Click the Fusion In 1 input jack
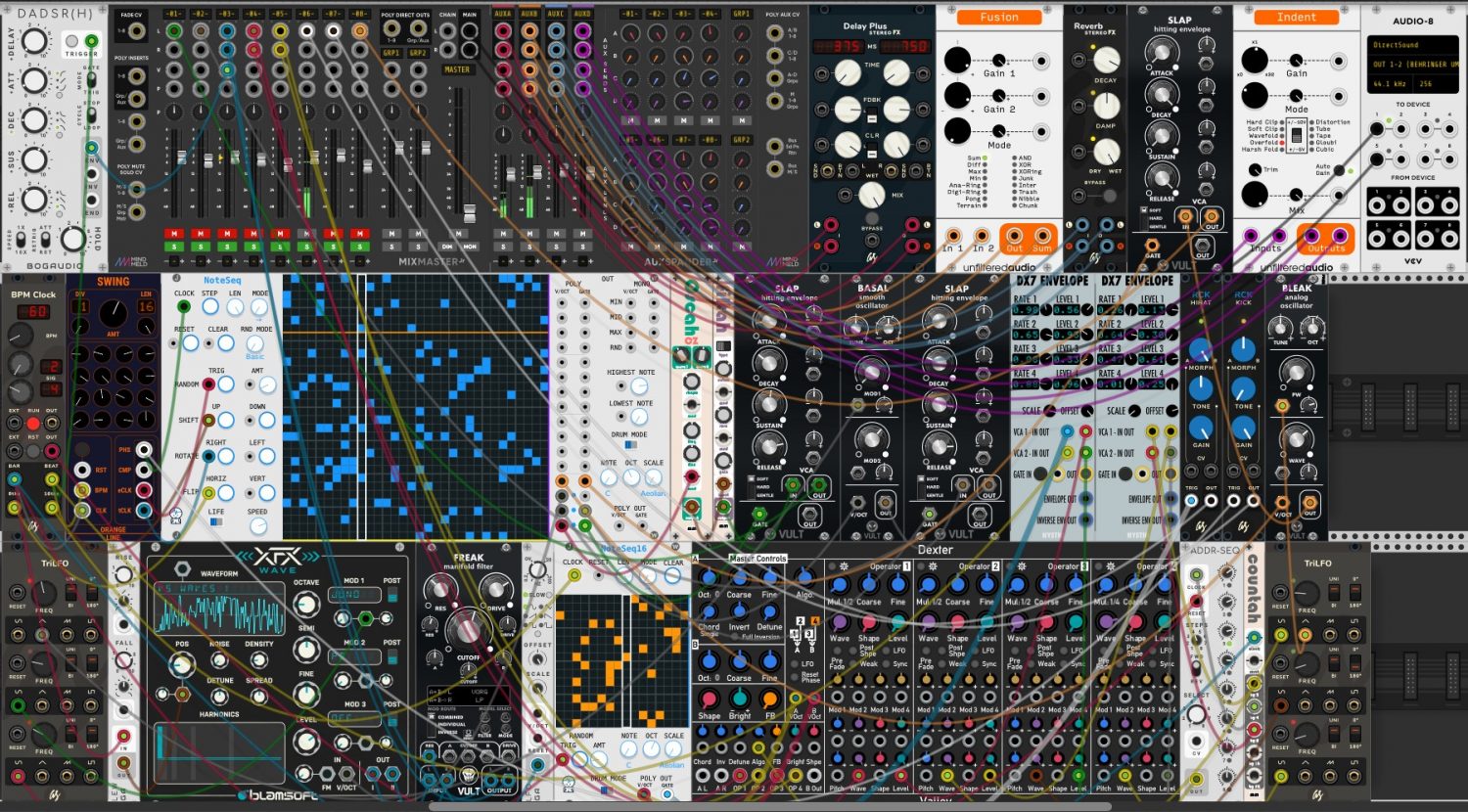This screenshot has width=1468, height=812. tap(952, 236)
